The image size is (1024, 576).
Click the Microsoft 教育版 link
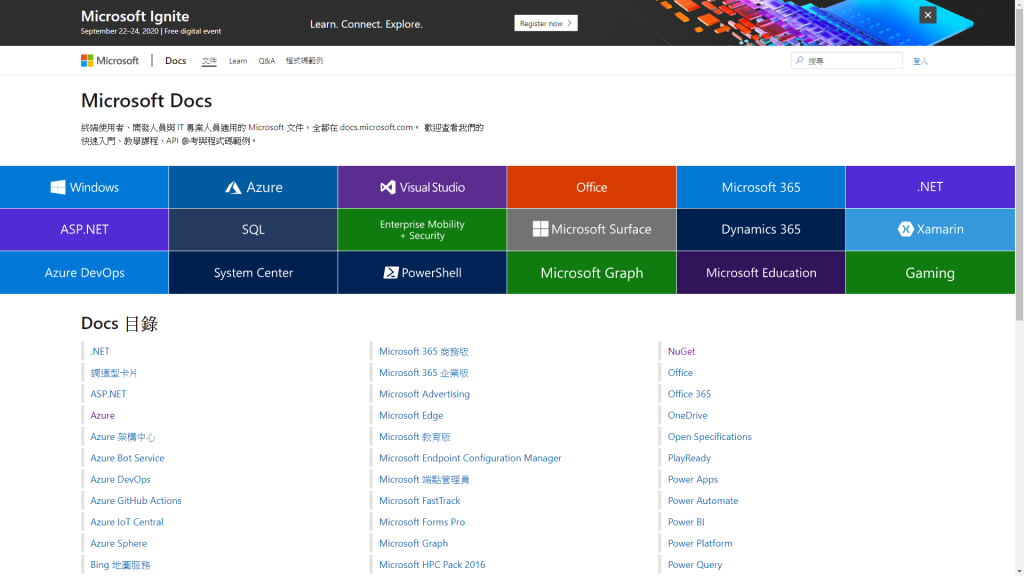point(415,437)
